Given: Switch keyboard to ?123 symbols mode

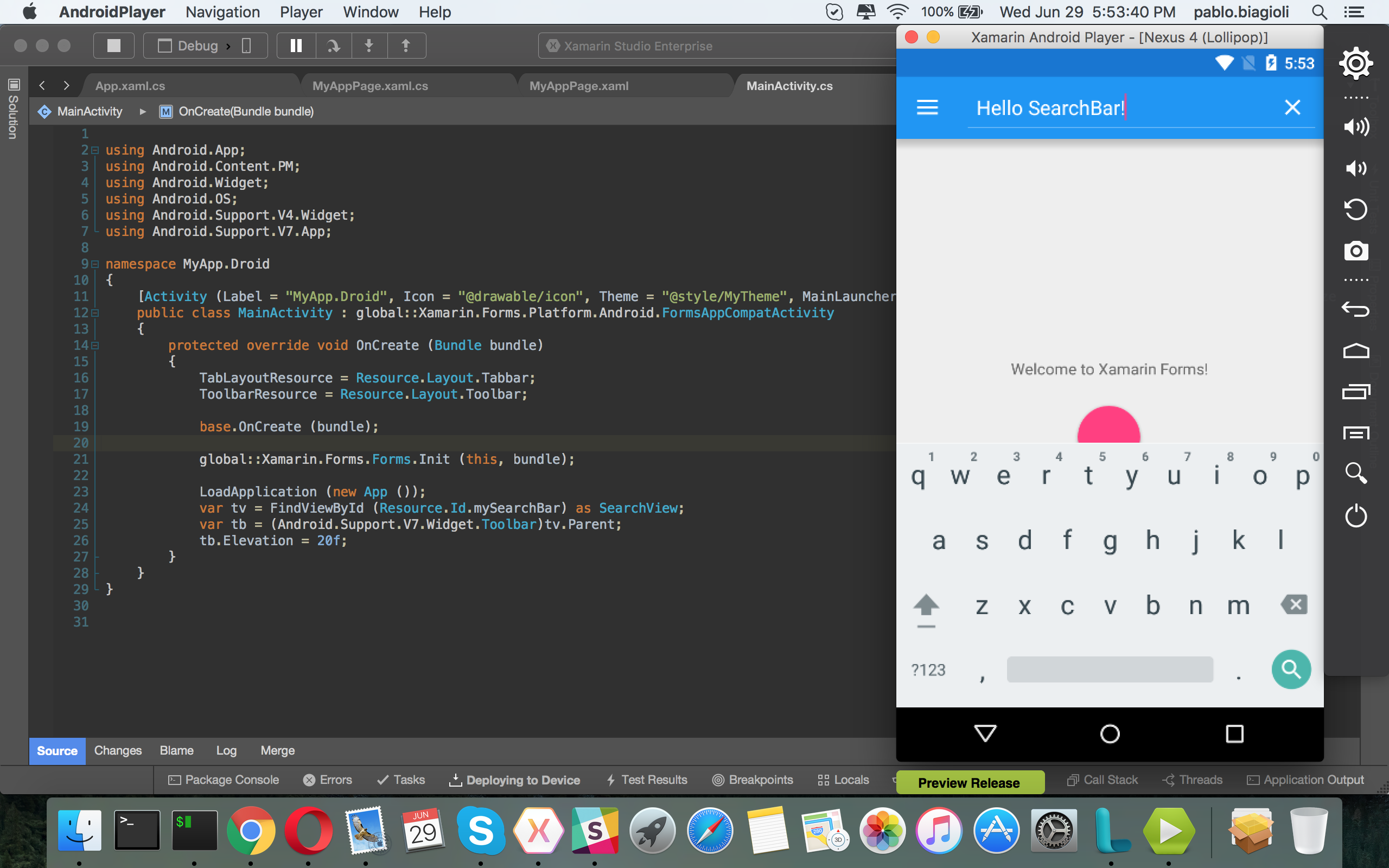Looking at the screenshot, I should tap(928, 670).
